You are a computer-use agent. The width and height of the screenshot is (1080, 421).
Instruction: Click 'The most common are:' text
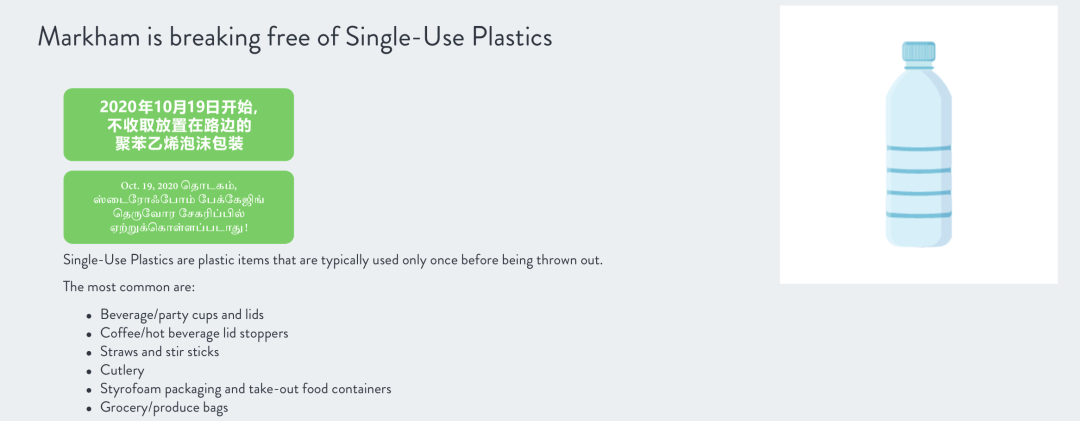click(129, 287)
